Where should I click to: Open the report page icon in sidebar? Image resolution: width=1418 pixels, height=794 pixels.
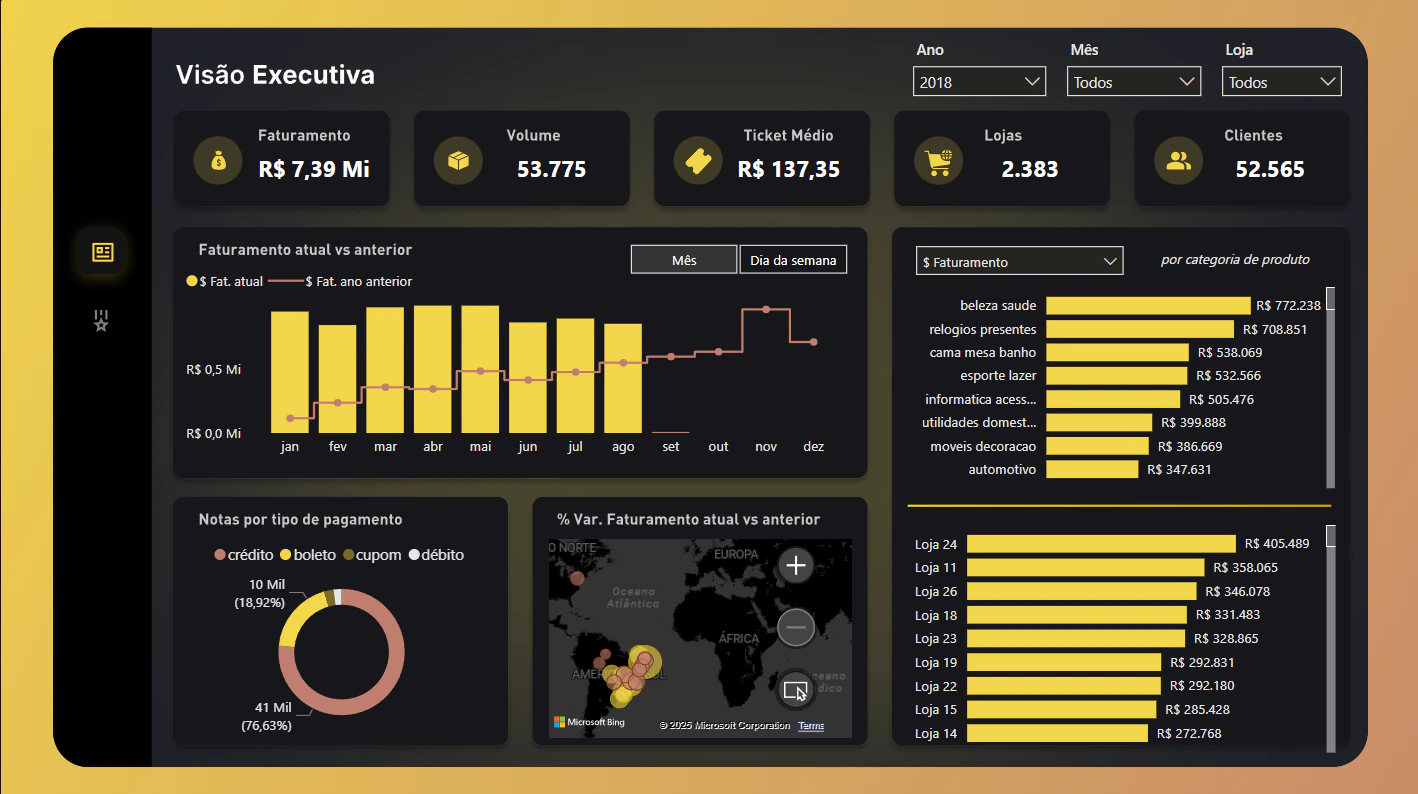point(102,252)
